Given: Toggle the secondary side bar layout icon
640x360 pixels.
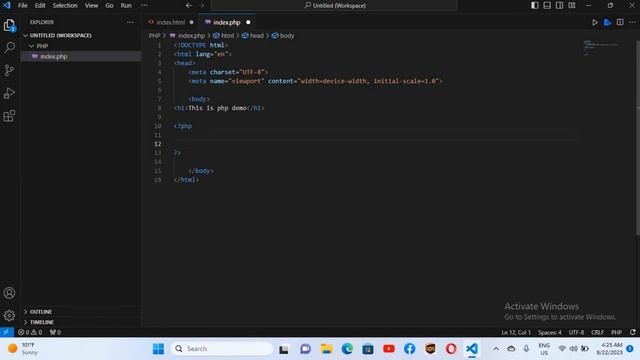Looking at the screenshot, I should coord(560,5).
